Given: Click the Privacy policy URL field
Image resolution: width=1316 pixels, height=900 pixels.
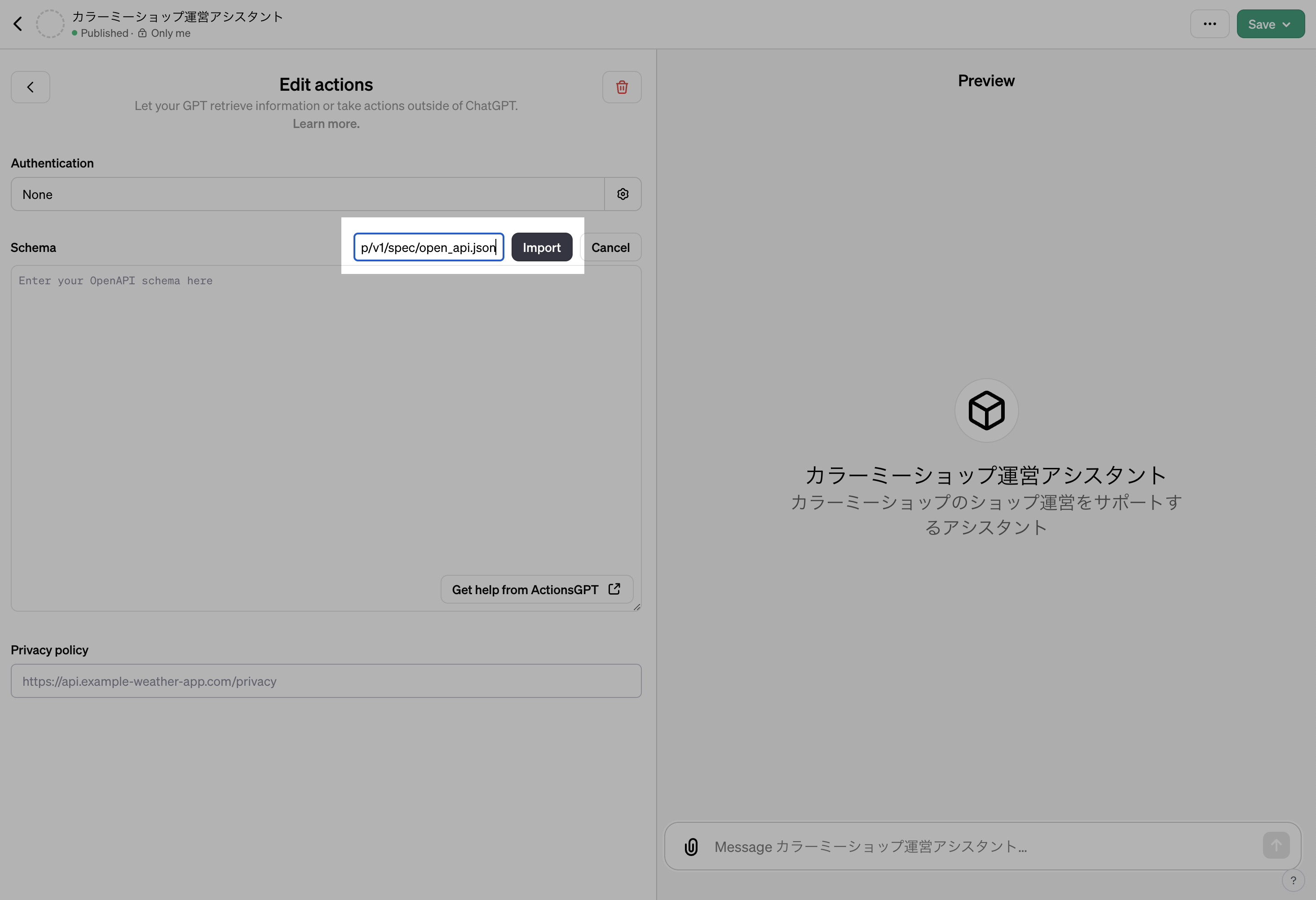Looking at the screenshot, I should (x=326, y=681).
